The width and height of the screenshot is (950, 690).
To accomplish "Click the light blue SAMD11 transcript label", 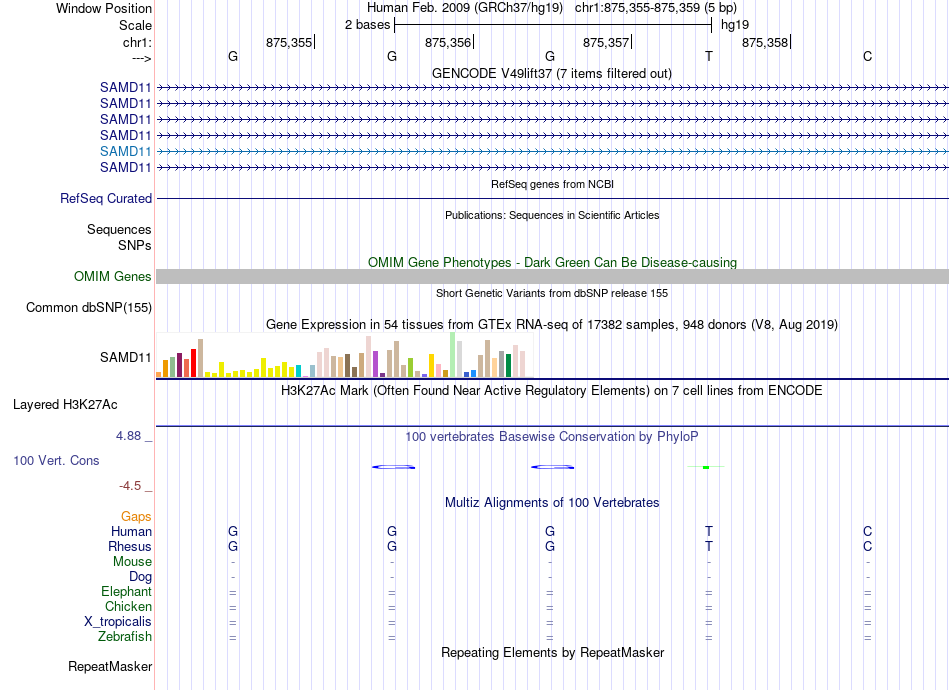I will tap(125, 151).
